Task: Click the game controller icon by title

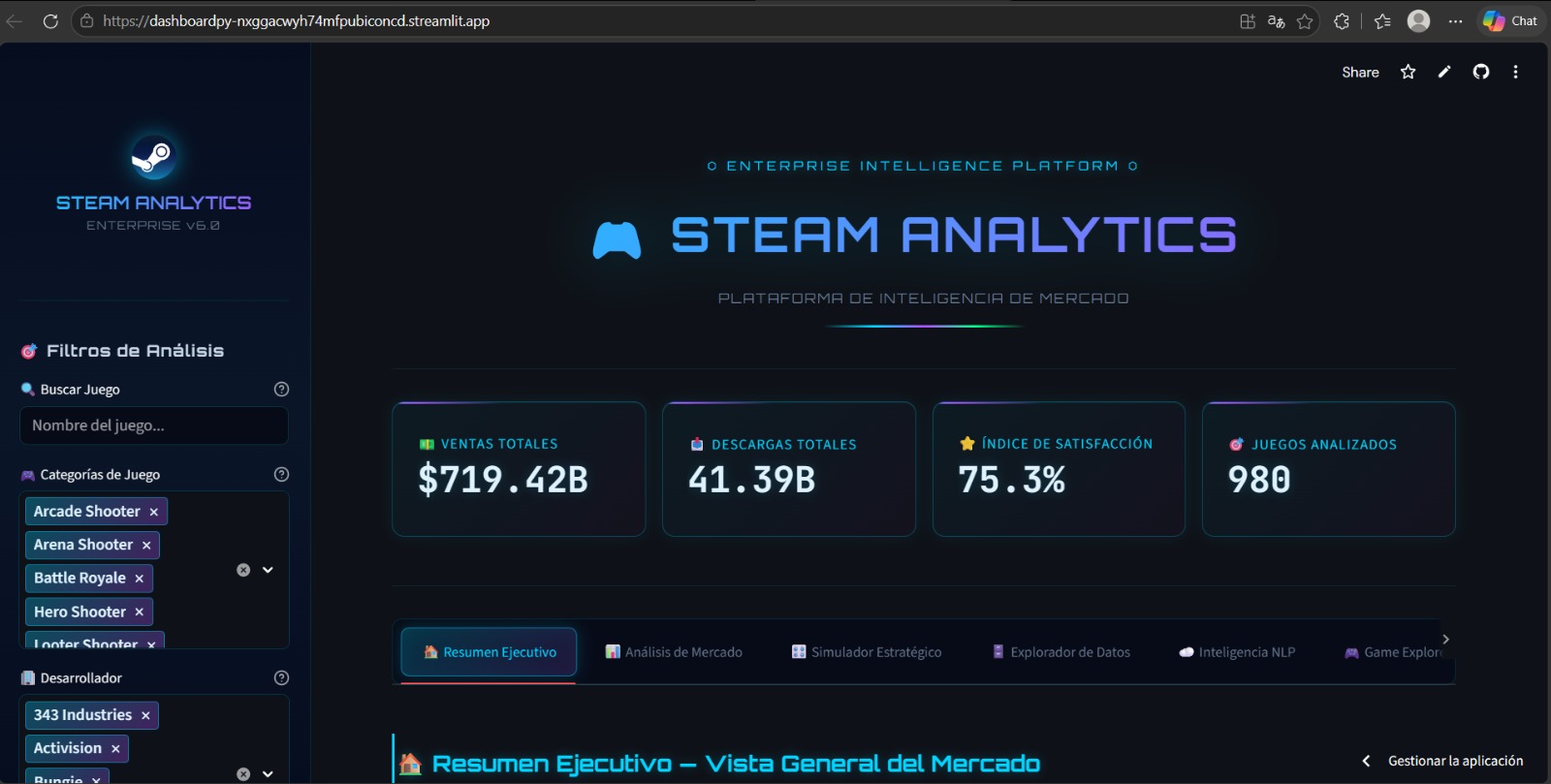Action: point(617,240)
